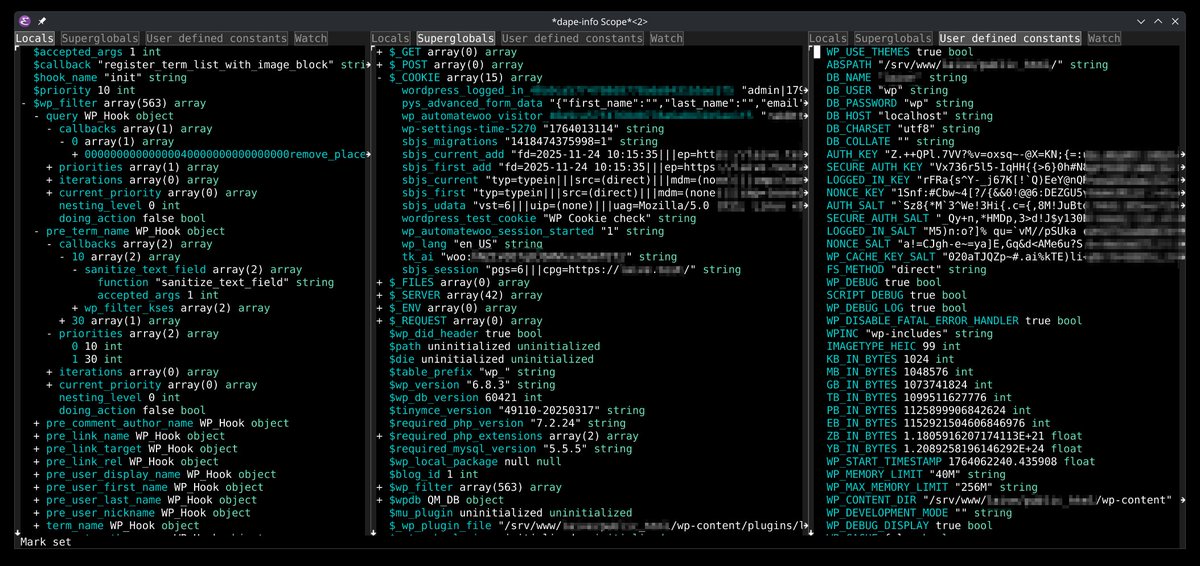Select User defined constants tab in right pane

click(1009, 39)
